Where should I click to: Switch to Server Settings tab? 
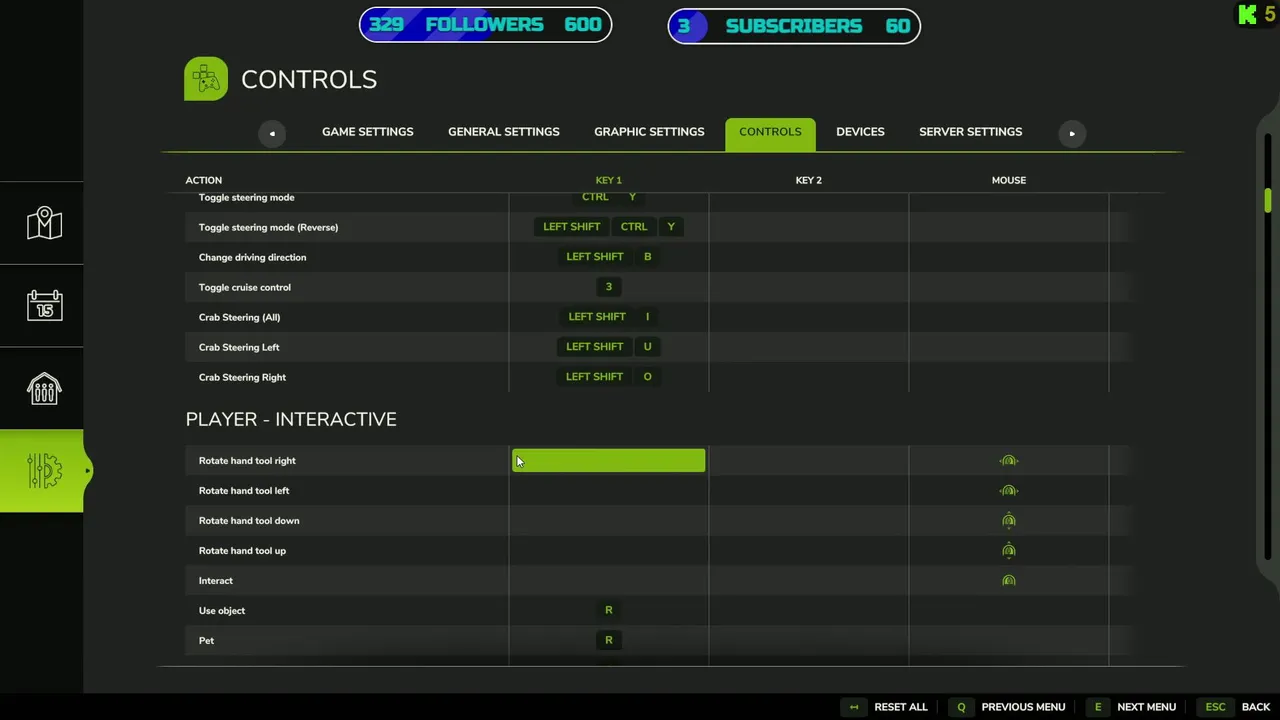(970, 132)
